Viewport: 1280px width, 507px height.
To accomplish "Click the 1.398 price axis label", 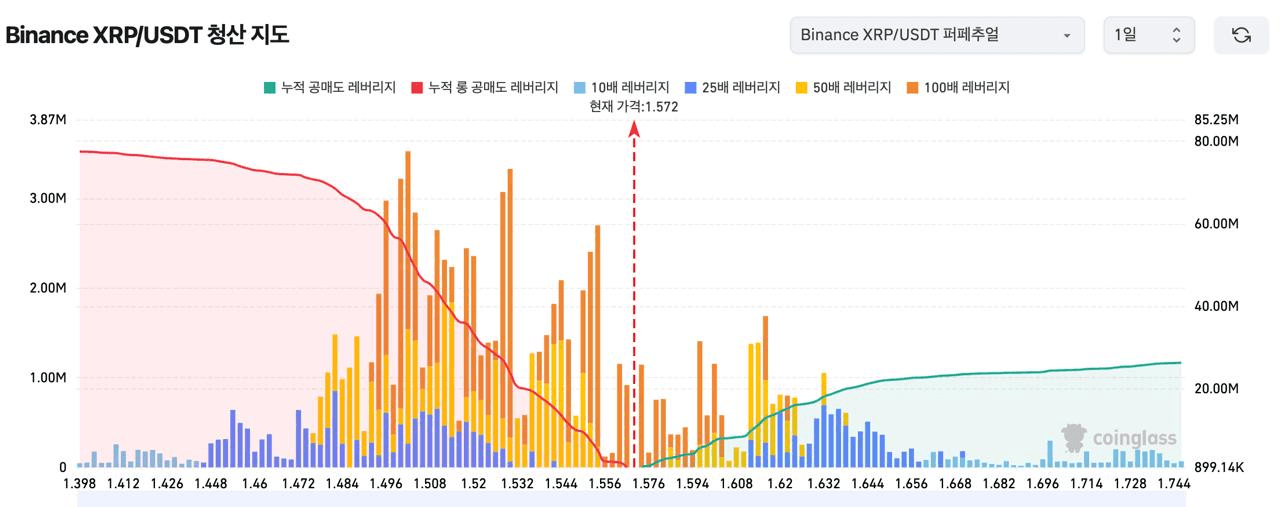I will (79, 484).
